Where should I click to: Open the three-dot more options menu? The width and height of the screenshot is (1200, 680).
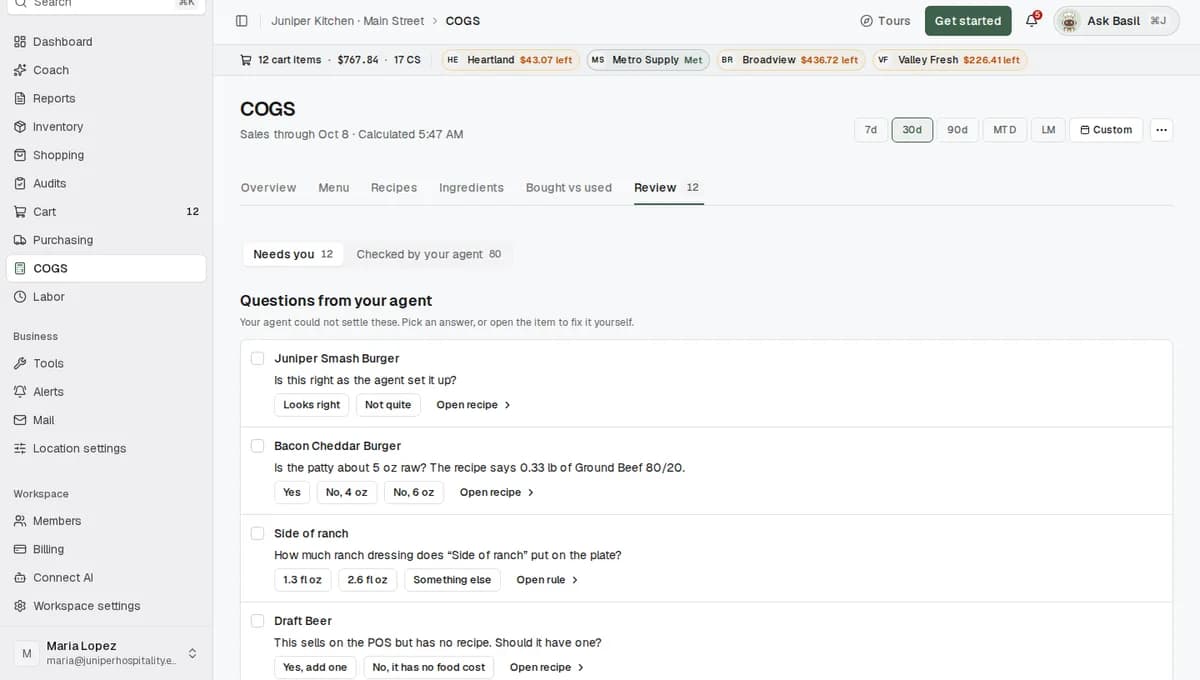coord(1161,130)
